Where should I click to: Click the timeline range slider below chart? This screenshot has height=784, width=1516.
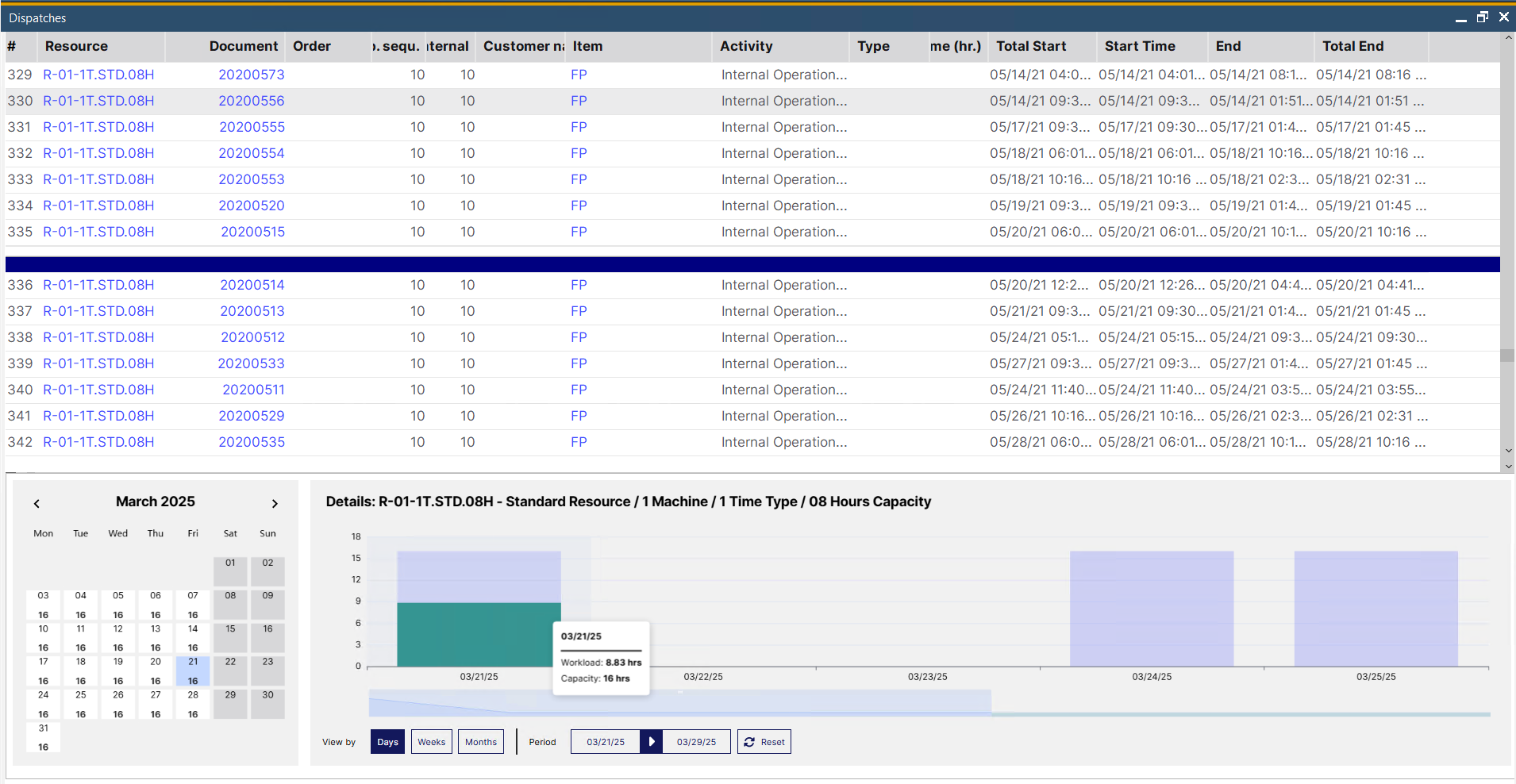(x=679, y=702)
